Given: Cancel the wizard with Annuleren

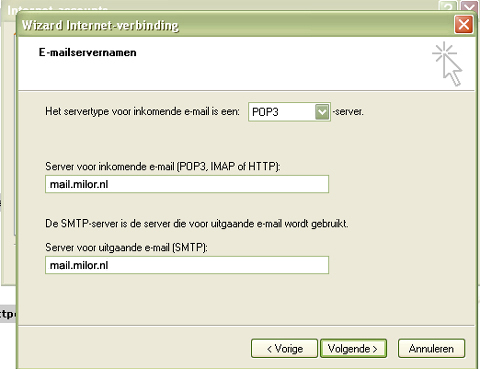Looking at the screenshot, I should (x=431, y=349).
